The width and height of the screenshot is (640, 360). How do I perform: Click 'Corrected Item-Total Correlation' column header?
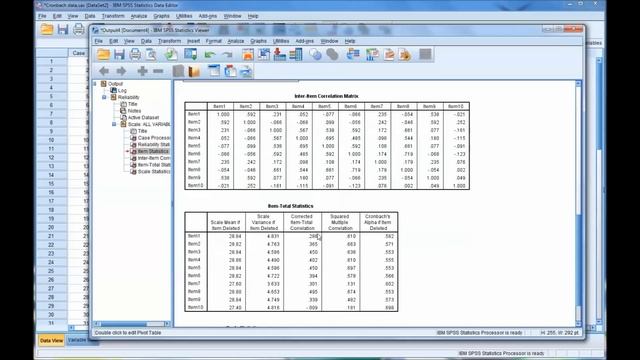click(302, 222)
